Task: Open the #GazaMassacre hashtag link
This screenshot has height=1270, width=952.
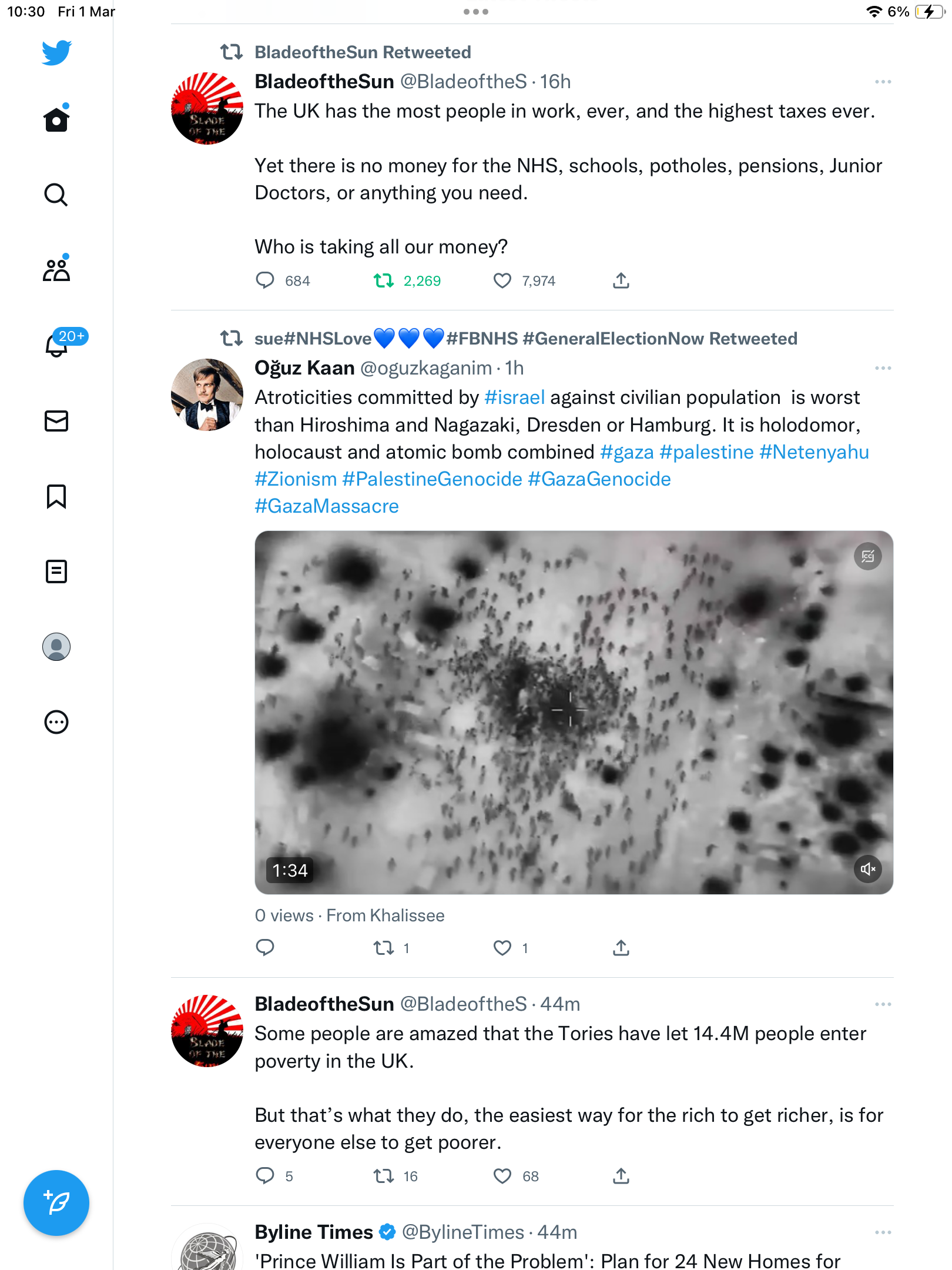Action: pyautogui.click(x=327, y=506)
